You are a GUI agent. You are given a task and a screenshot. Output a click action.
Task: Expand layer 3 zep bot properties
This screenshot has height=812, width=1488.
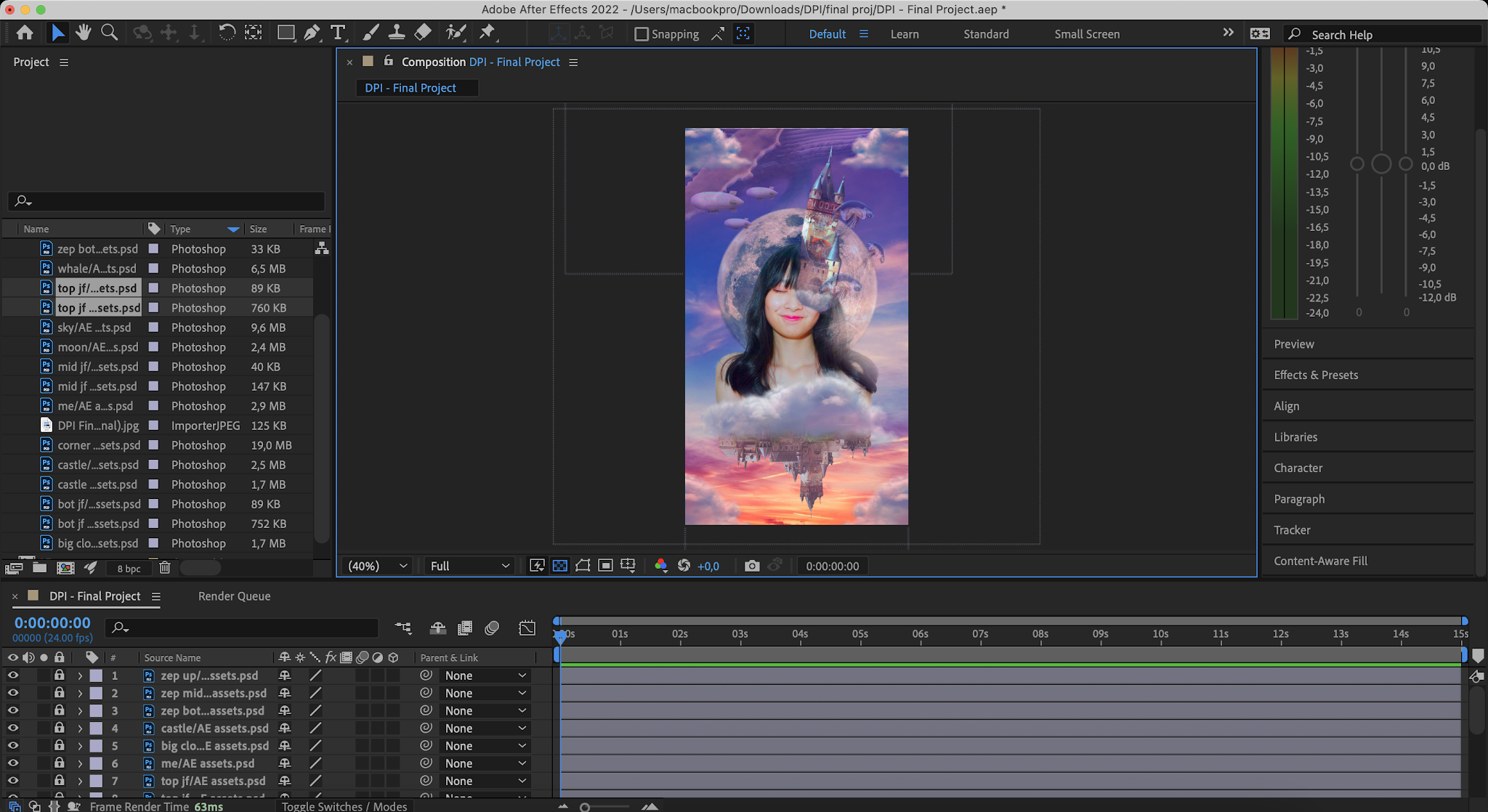(x=79, y=710)
